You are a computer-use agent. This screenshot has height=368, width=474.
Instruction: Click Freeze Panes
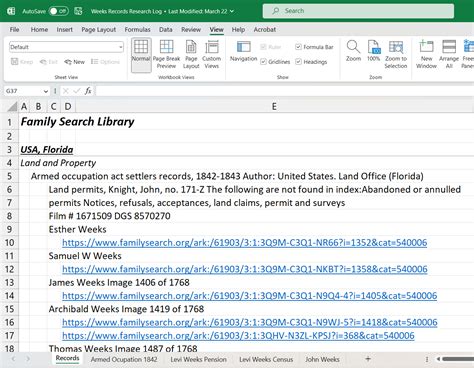[x=468, y=54]
